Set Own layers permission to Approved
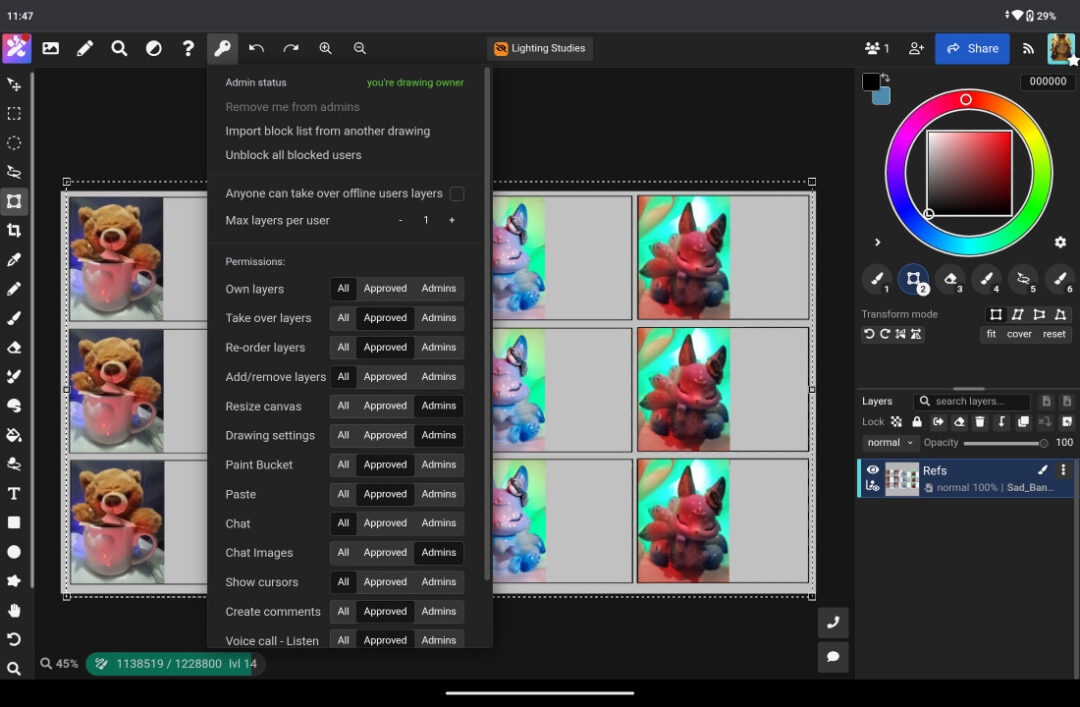Screen dimensions: 1080x707 (x=385, y=289)
